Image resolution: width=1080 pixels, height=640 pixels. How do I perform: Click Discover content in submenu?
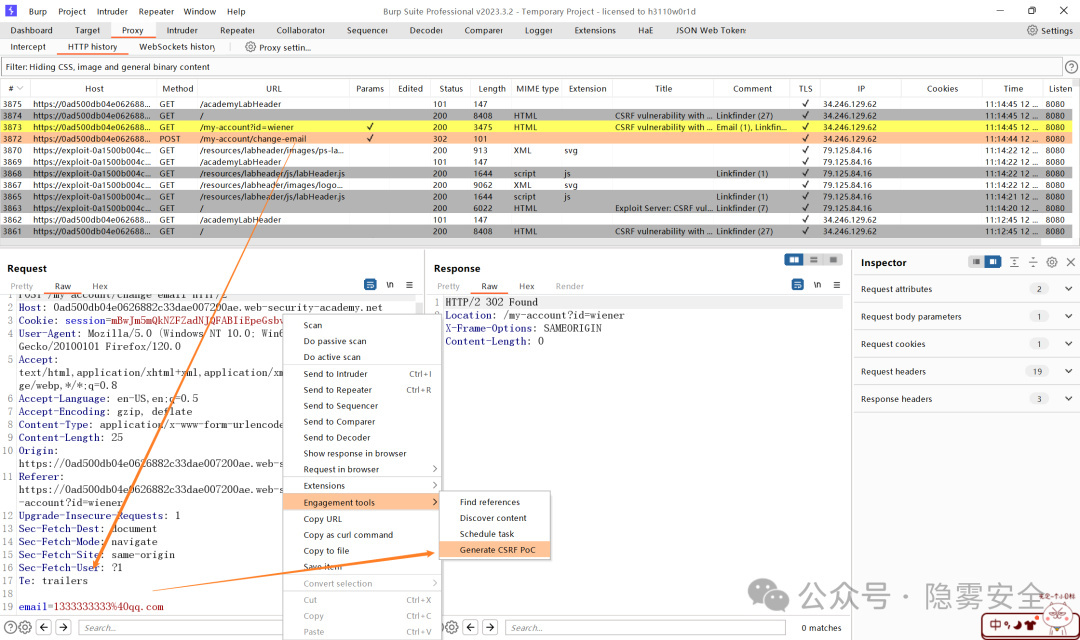495,518
